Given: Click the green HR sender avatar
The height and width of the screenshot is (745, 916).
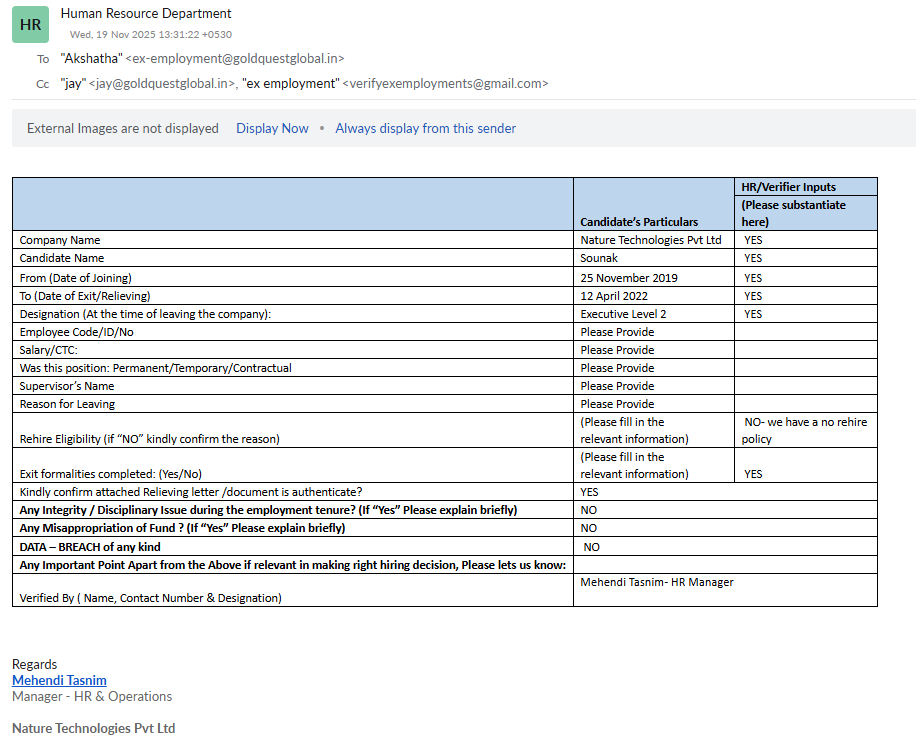Looking at the screenshot, I should pos(30,24).
